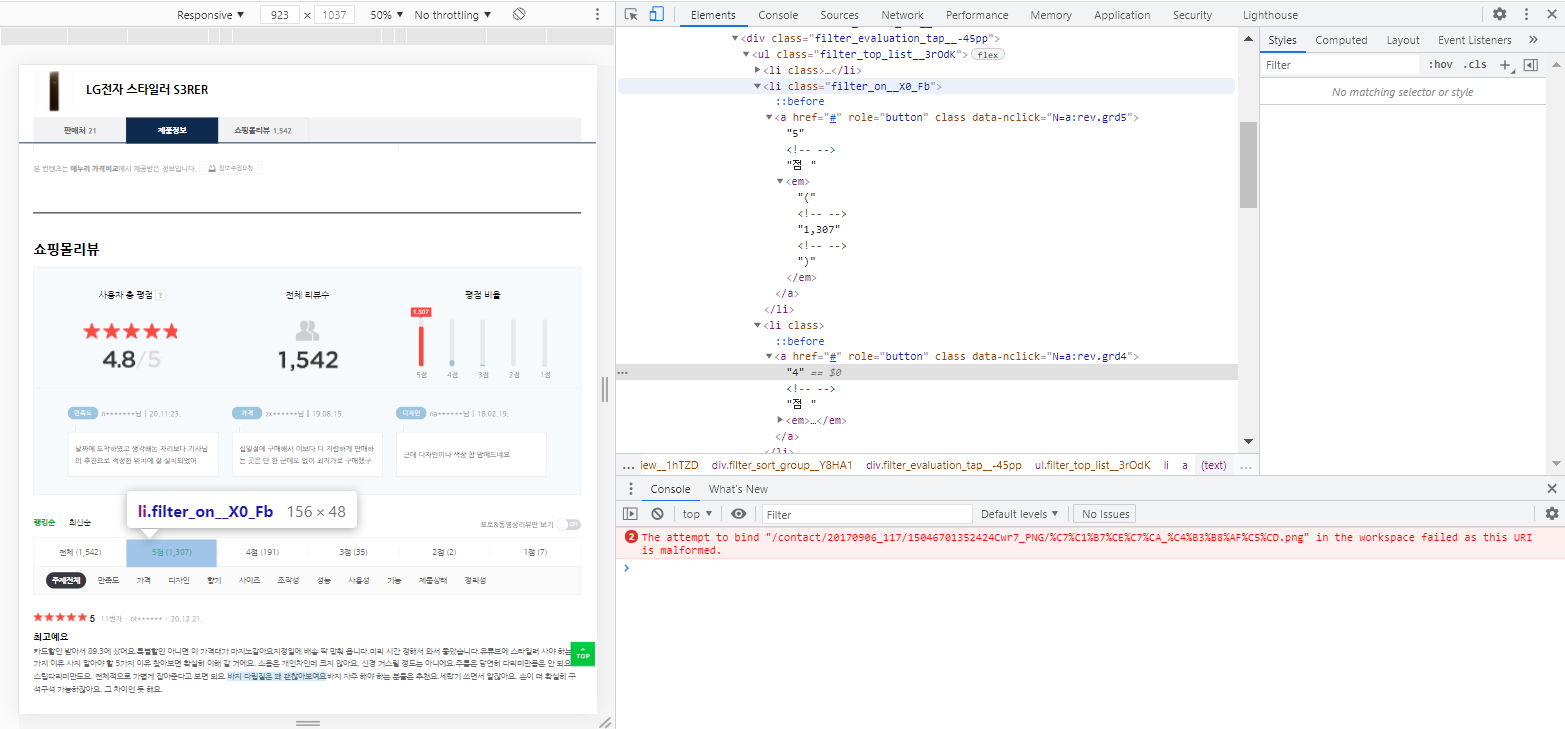Clear the console with the block icon

point(657,514)
